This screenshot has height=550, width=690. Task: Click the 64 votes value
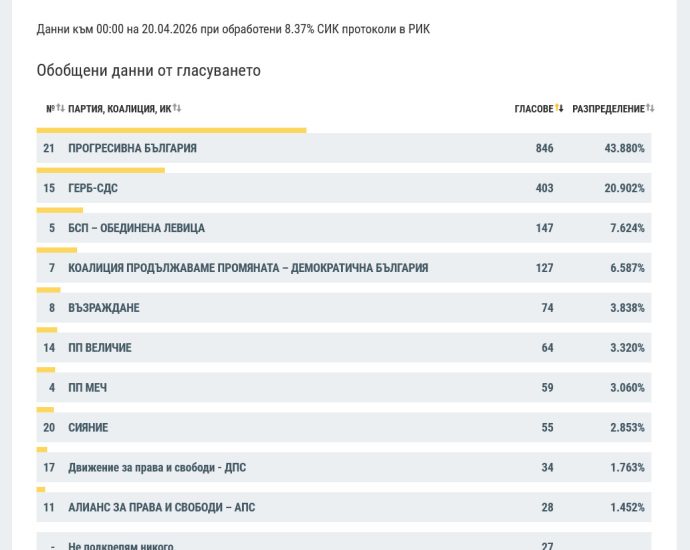[547, 348]
